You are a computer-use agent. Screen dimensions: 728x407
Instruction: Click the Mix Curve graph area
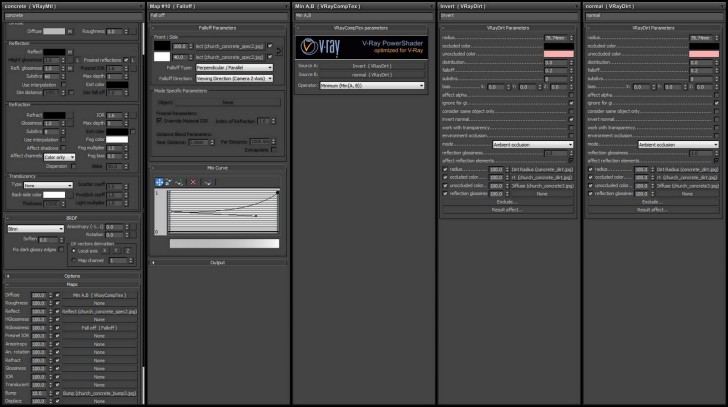pos(223,211)
